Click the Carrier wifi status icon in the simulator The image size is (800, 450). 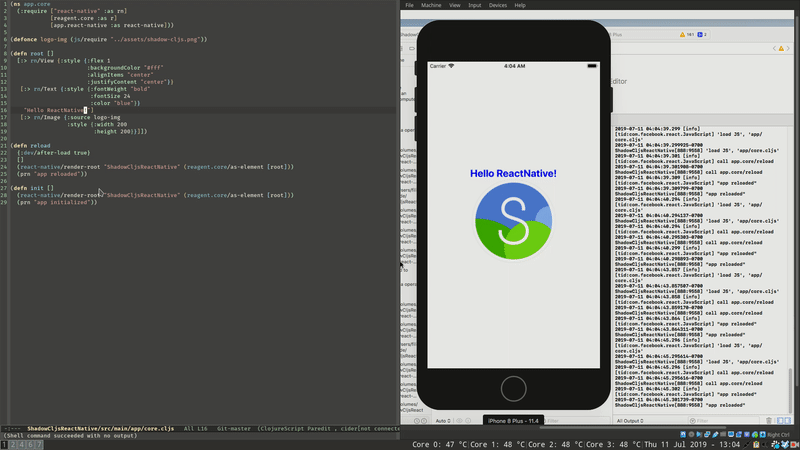point(451,66)
